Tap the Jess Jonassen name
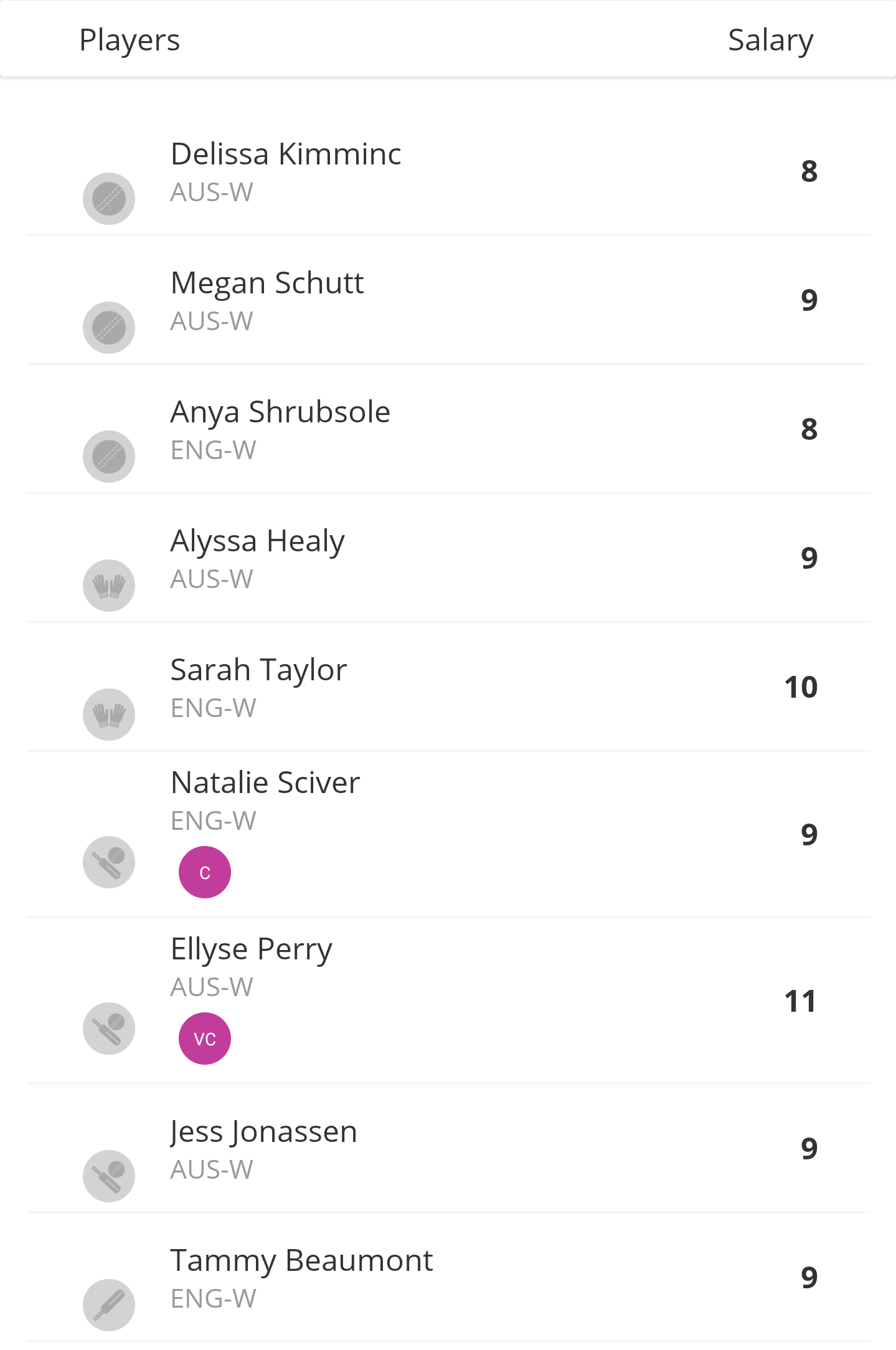Screen dimensions: 896x1350 pyautogui.click(x=264, y=1131)
